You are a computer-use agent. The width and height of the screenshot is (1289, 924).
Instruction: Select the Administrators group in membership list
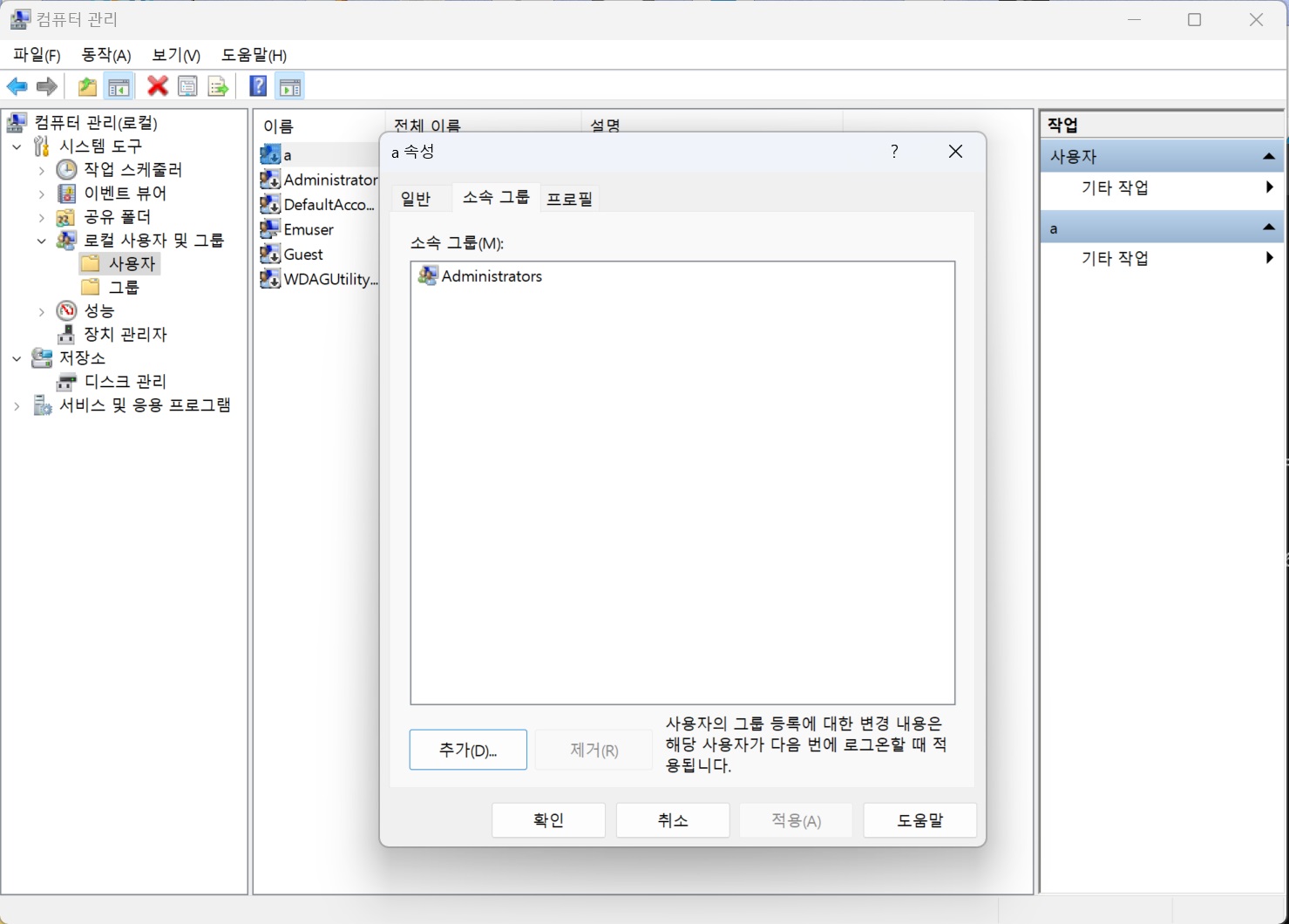491,276
